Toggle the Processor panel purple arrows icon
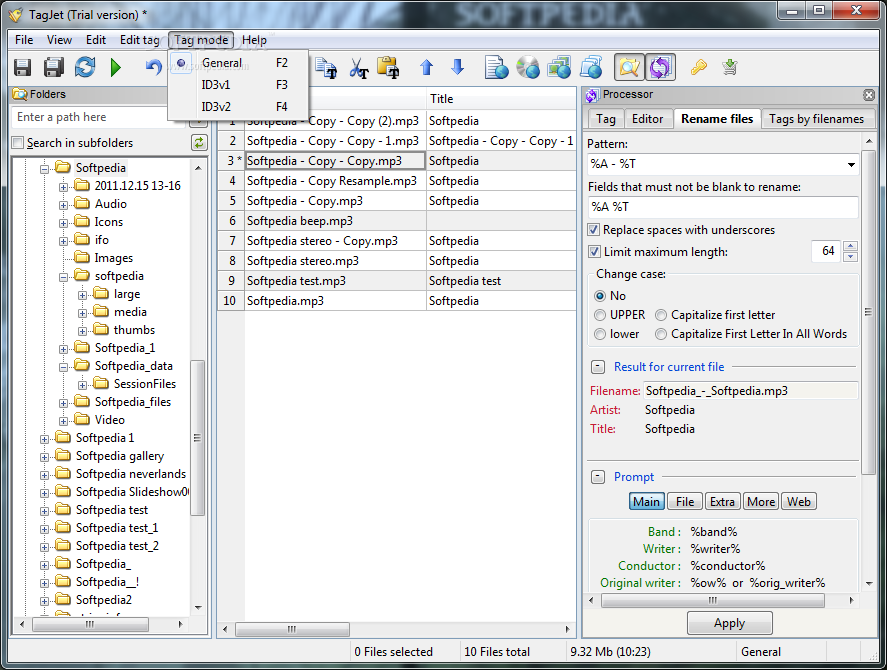The width and height of the screenshot is (887, 670). click(660, 67)
